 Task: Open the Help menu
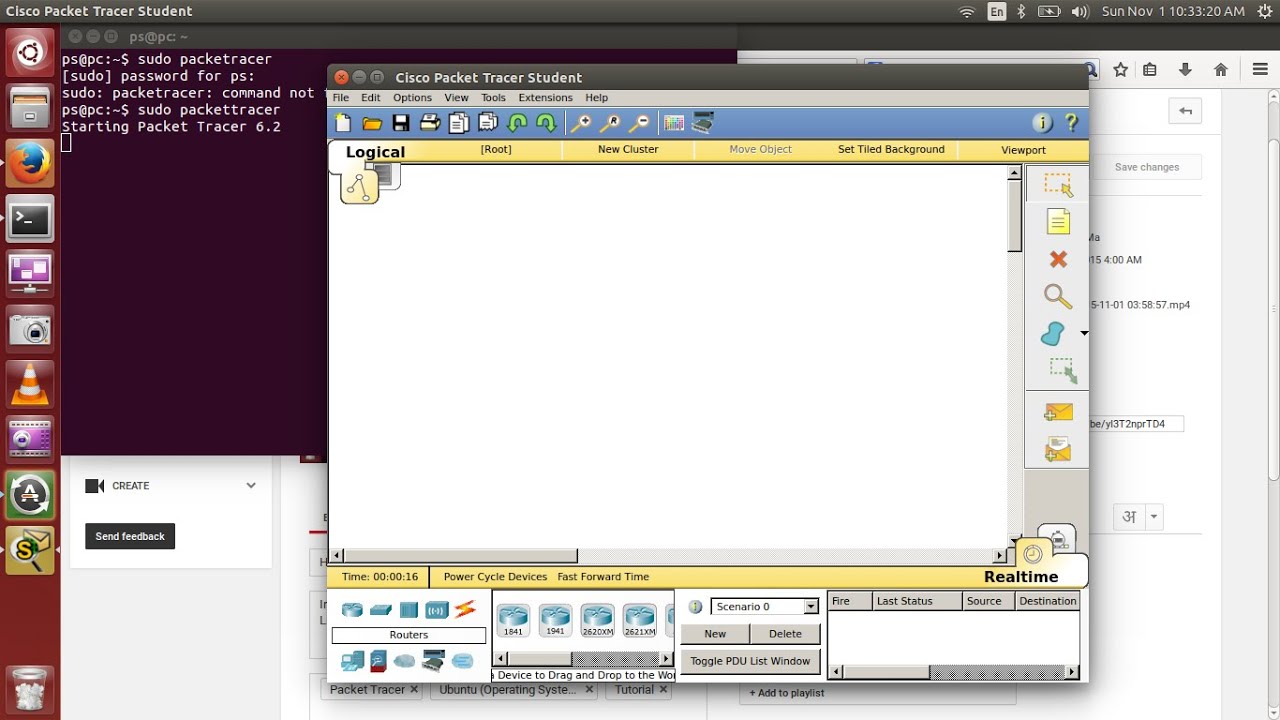pos(596,98)
